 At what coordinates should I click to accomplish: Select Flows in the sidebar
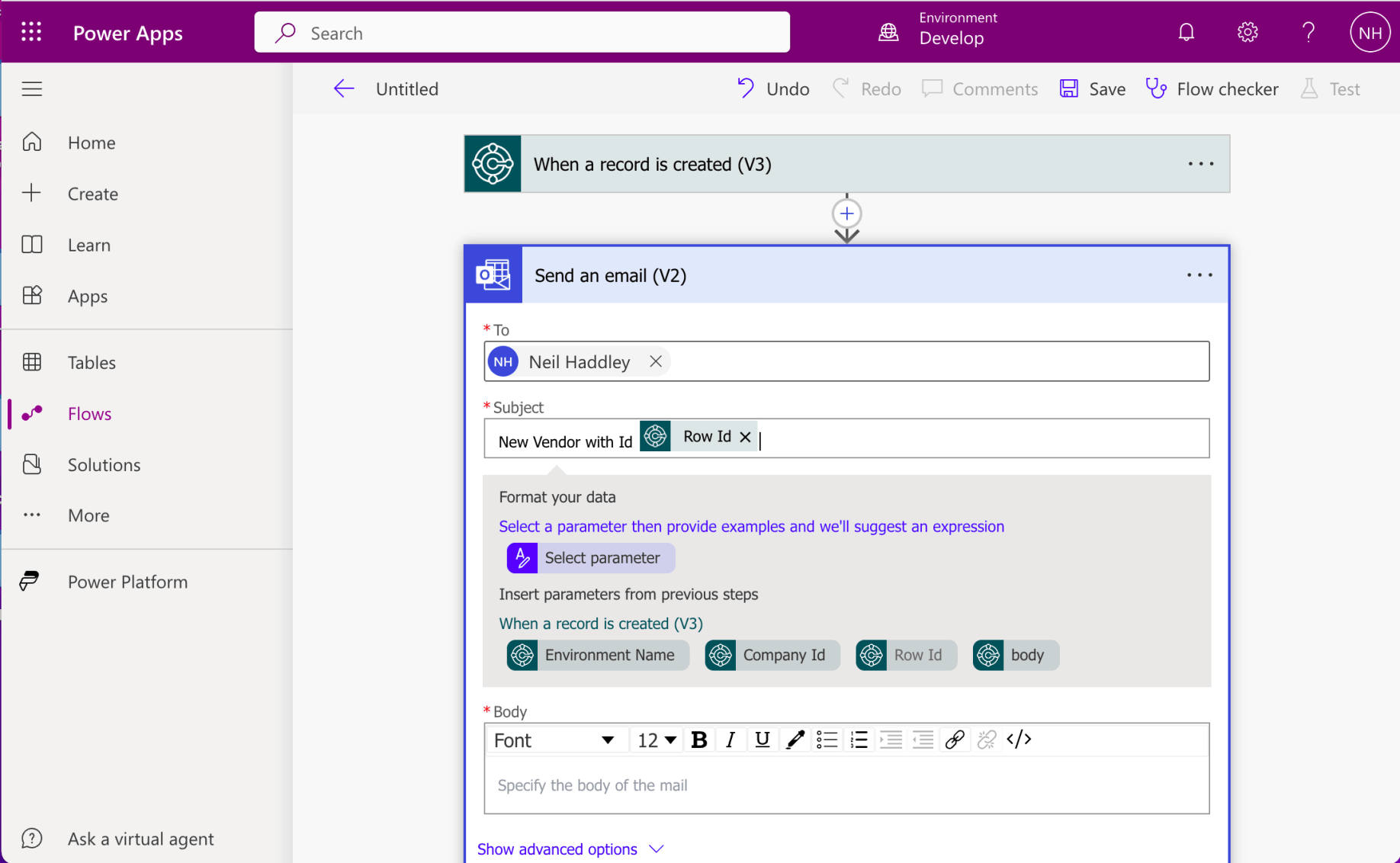pos(89,413)
